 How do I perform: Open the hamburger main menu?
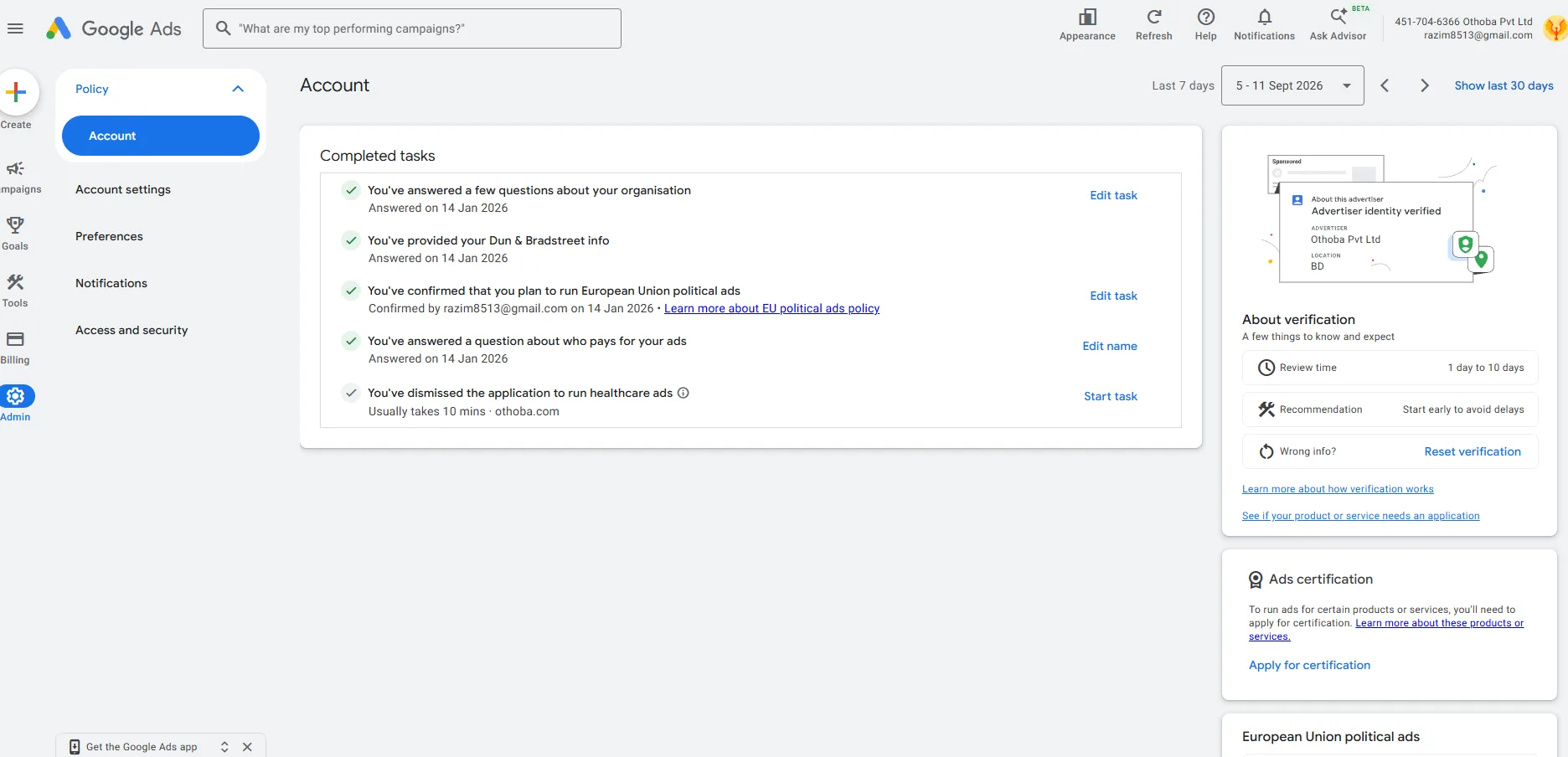15,28
